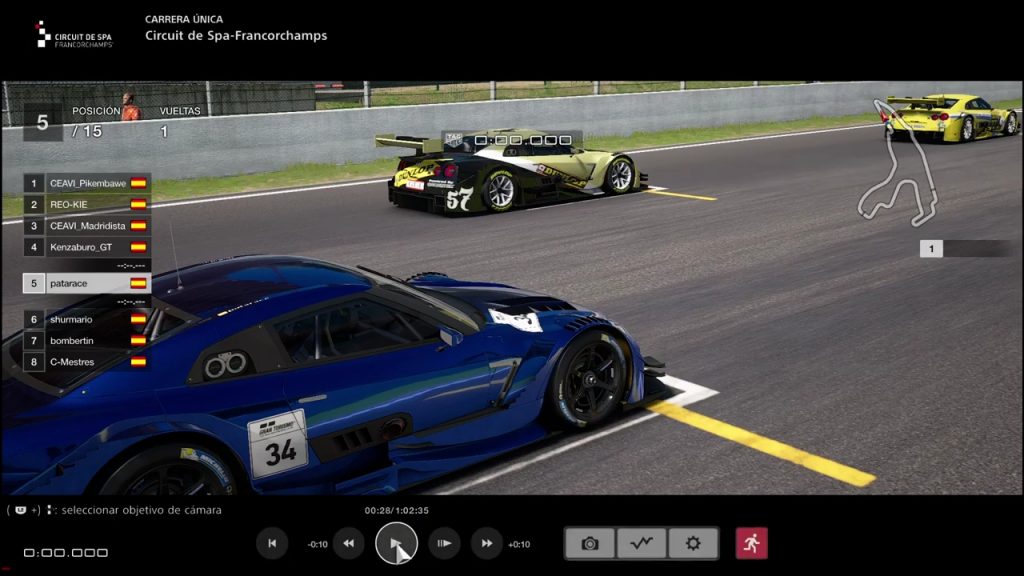Open the telemetry graph icon

pos(641,543)
